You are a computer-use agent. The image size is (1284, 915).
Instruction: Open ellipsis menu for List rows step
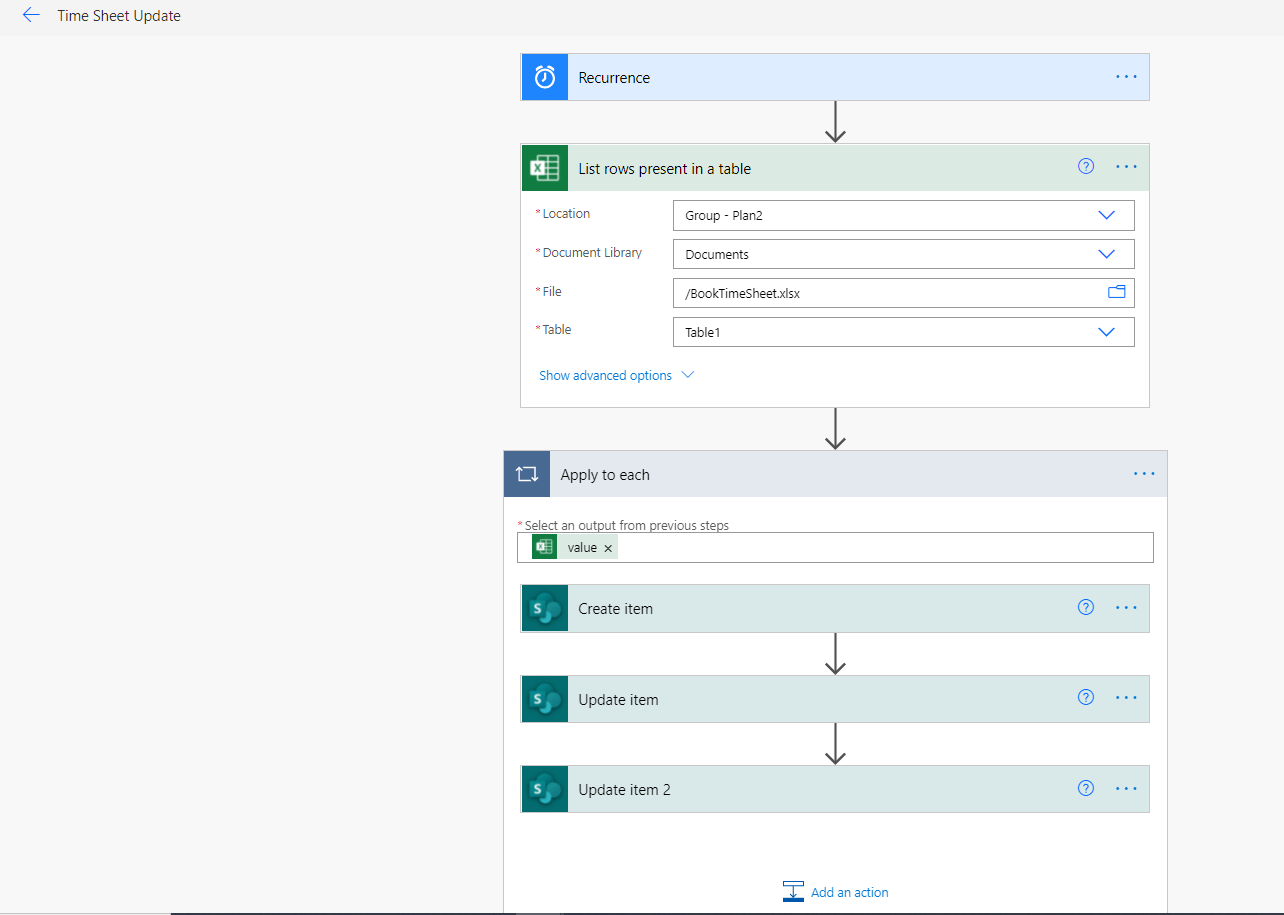pos(1127,167)
